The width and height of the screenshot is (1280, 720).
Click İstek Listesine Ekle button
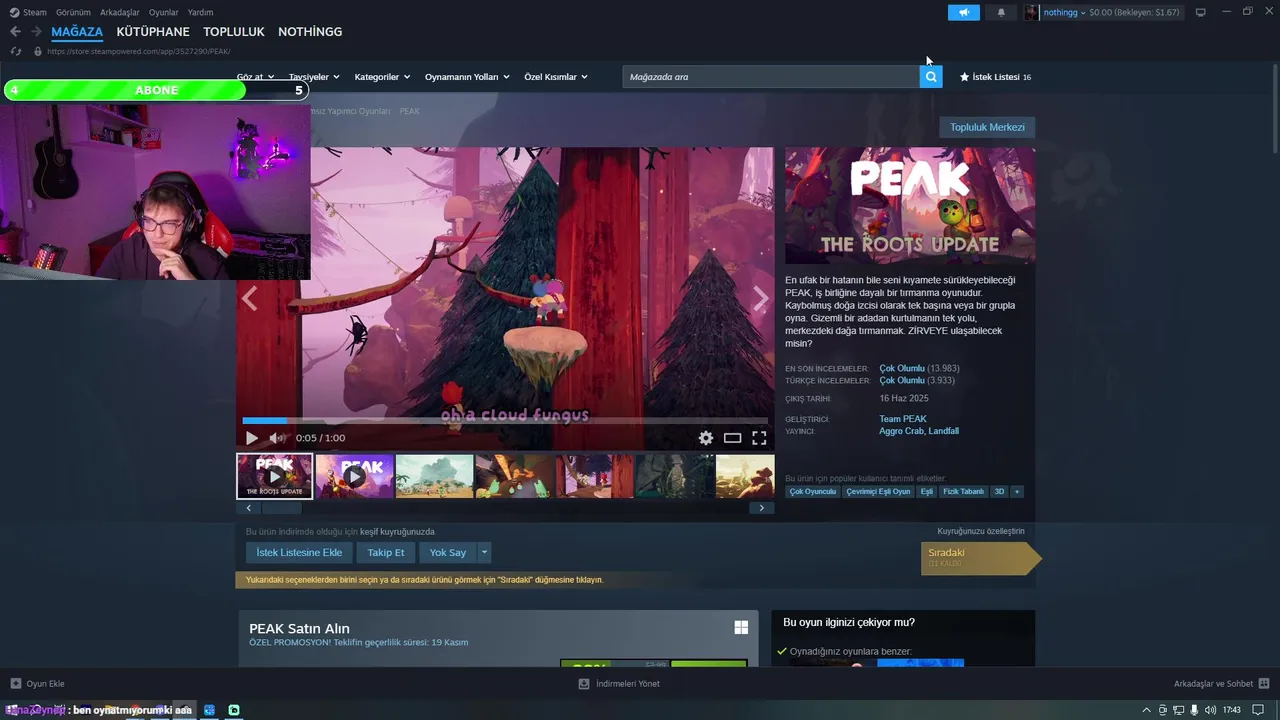pyautogui.click(x=299, y=552)
